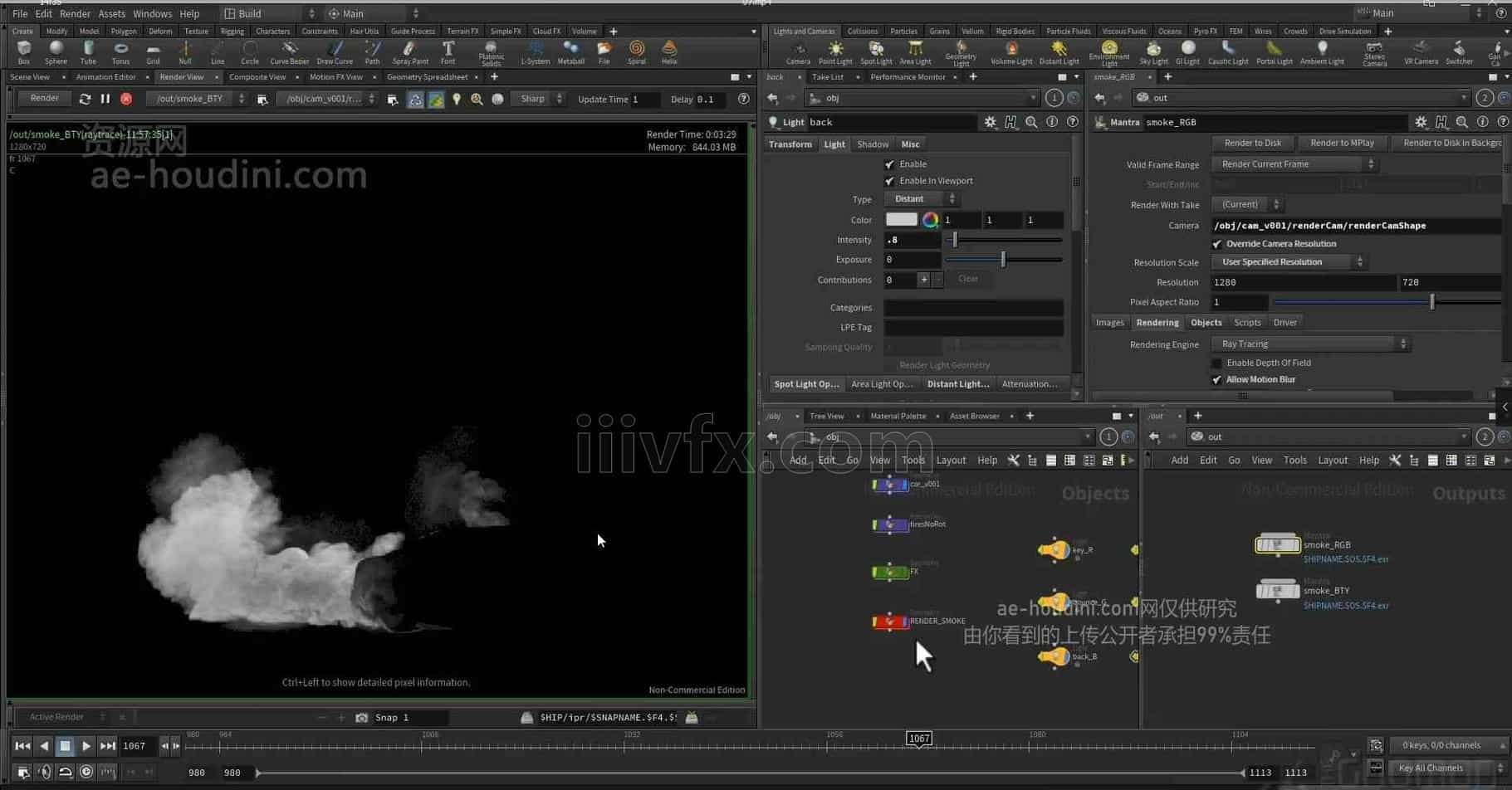Viewport: 1512px width, 790px height.
Task: Open the File menu
Action: 20,14
